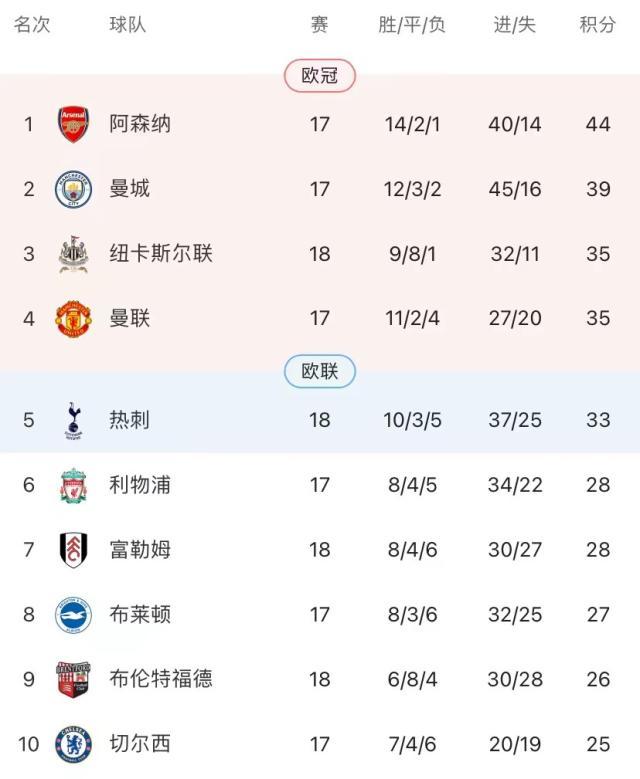Open team name 阿森纳
The height and width of the screenshot is (779, 640).
(x=140, y=124)
